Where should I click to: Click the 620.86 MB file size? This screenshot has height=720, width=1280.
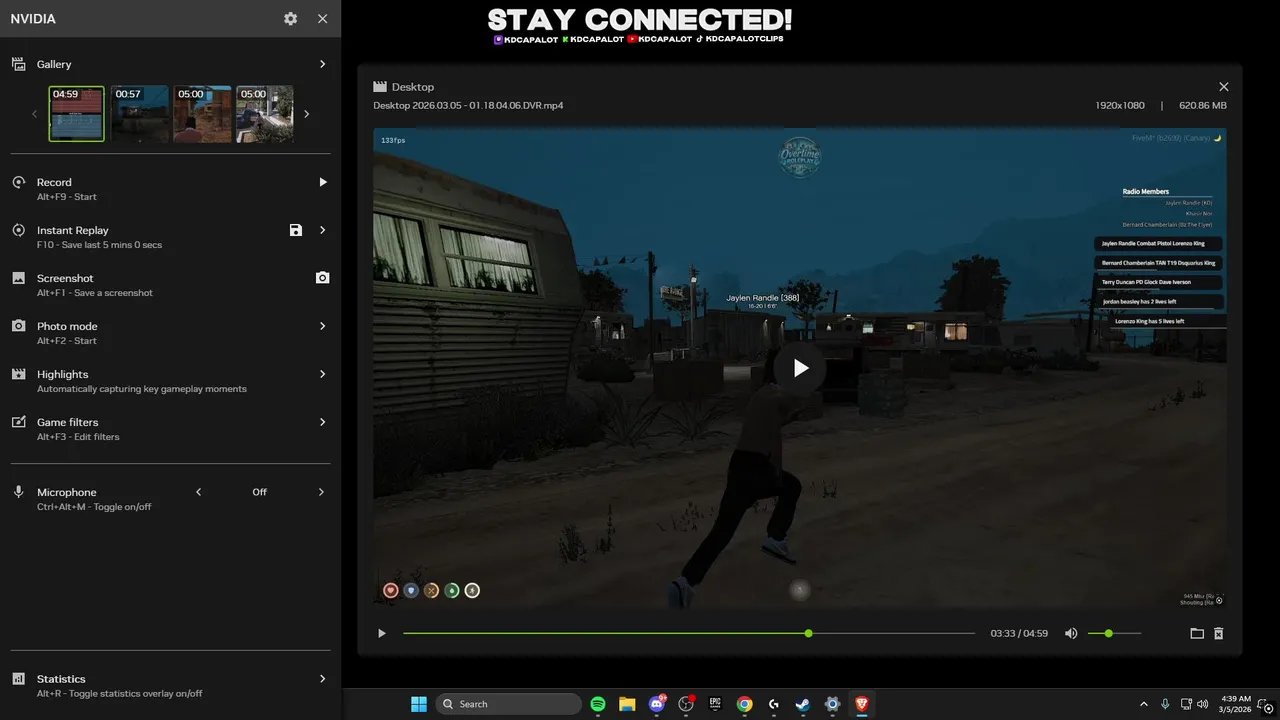tap(1203, 105)
